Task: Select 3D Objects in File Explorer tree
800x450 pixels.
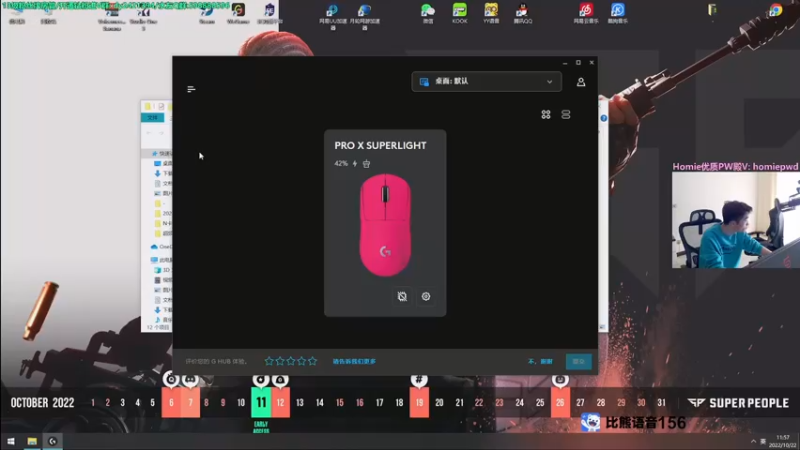Action: coord(163,270)
